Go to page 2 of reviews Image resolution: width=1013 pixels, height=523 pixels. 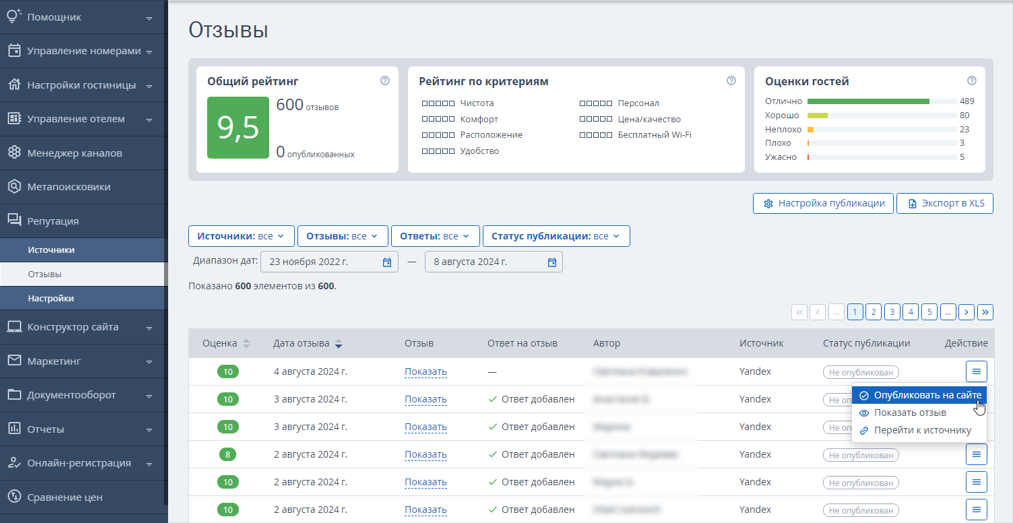click(873, 312)
